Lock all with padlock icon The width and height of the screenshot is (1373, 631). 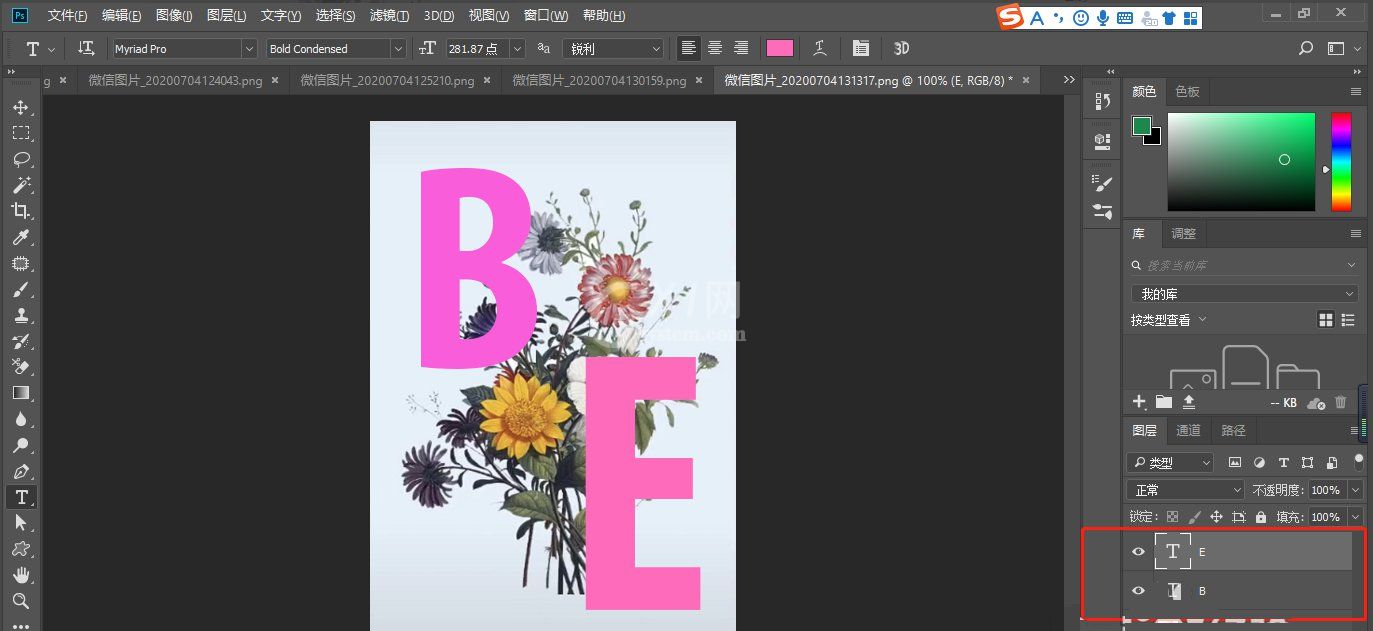(1261, 517)
